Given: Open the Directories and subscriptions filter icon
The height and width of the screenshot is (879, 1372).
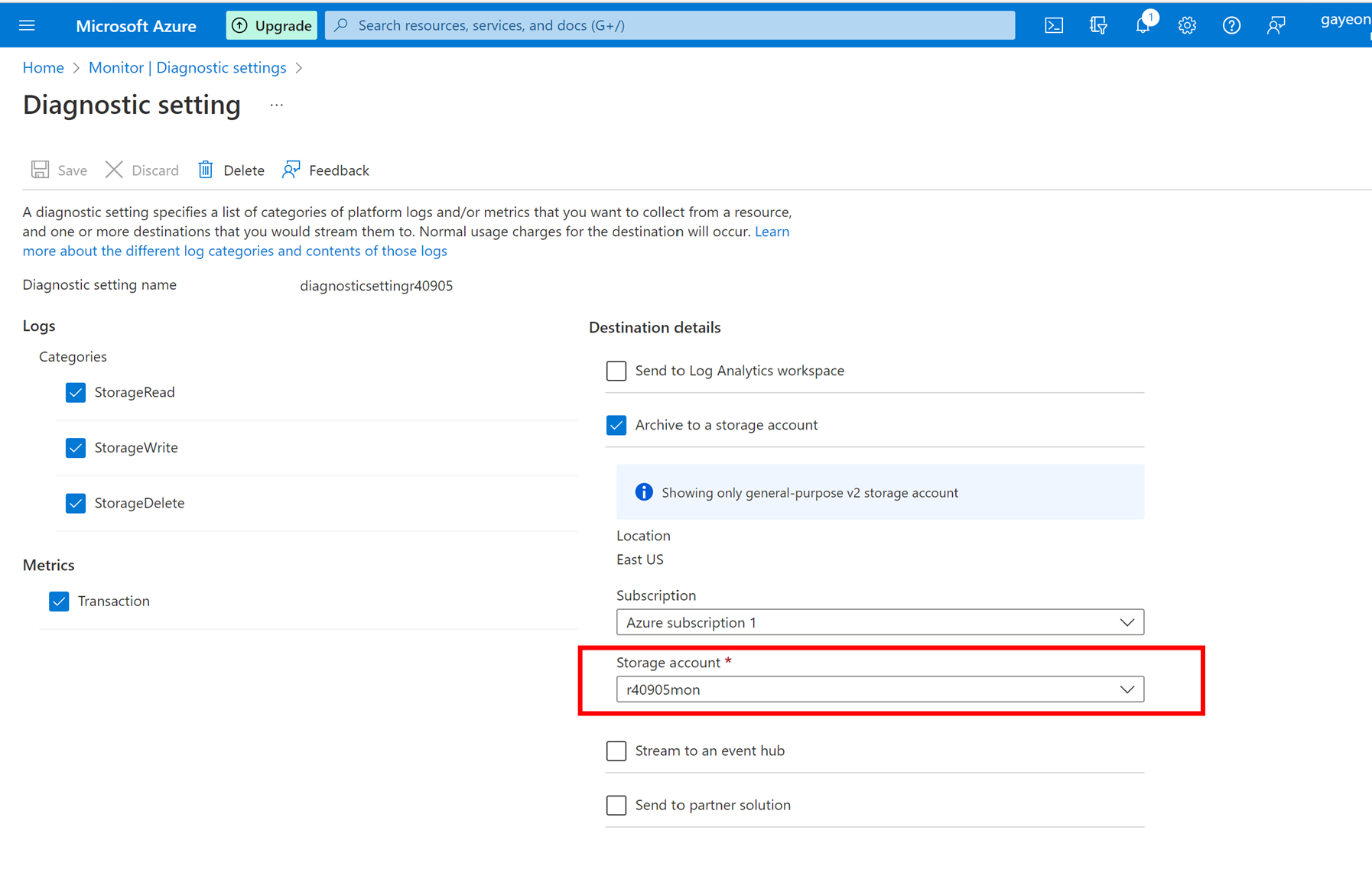Looking at the screenshot, I should (x=1098, y=25).
